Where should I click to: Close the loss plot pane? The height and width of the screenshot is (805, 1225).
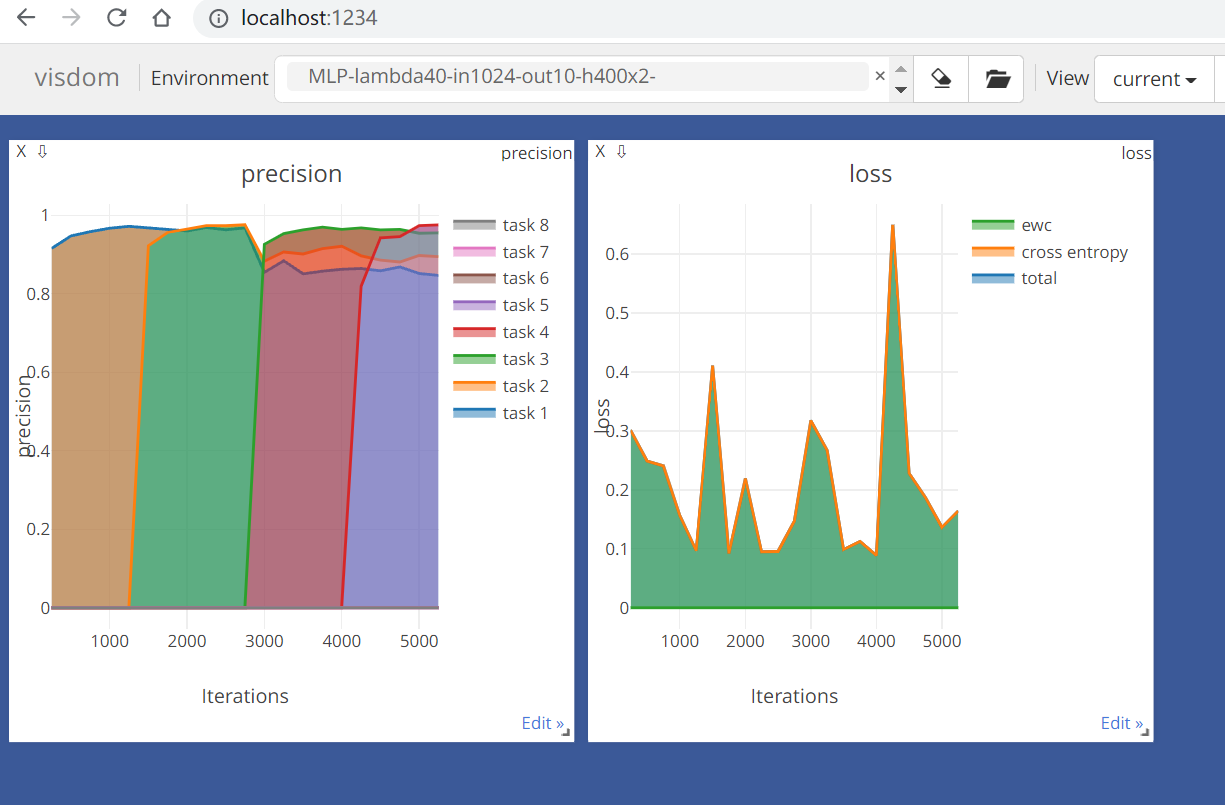(600, 151)
